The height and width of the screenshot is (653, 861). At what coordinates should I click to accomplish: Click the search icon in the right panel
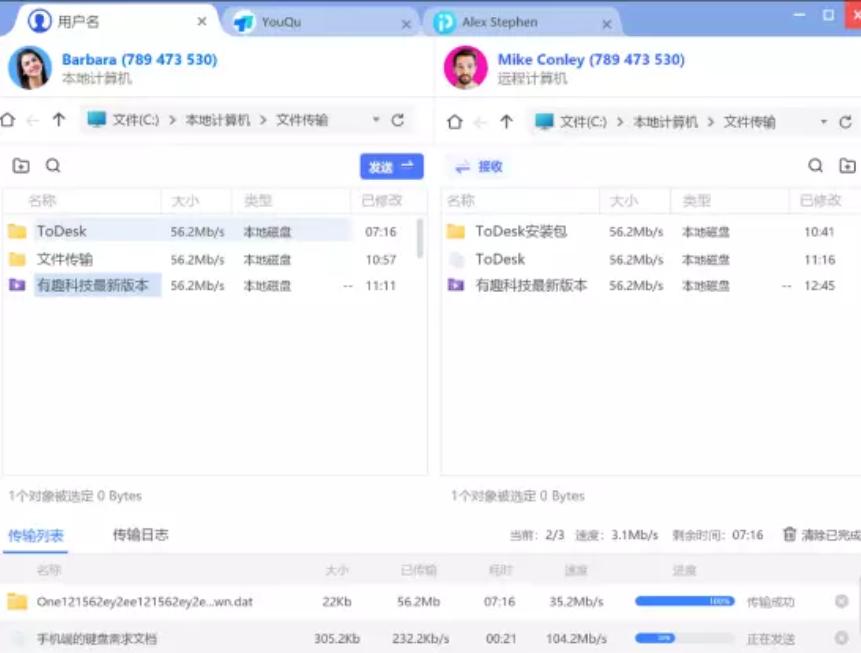tap(815, 166)
